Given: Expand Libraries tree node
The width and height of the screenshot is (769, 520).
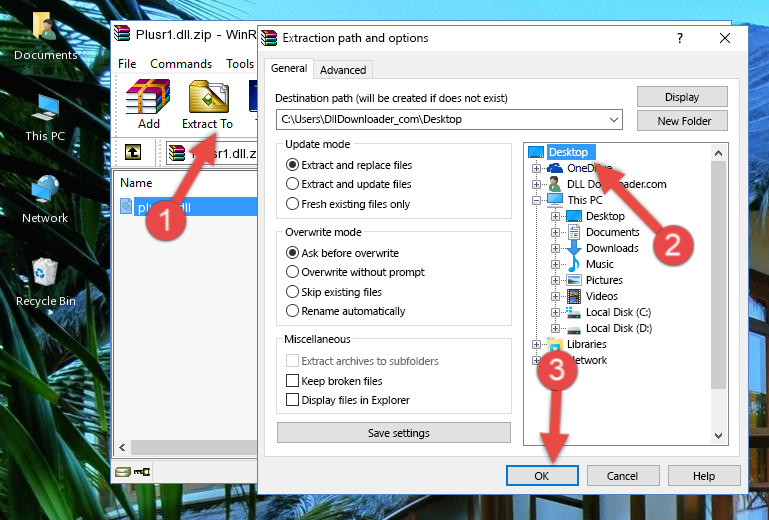Looking at the screenshot, I should coord(536,344).
